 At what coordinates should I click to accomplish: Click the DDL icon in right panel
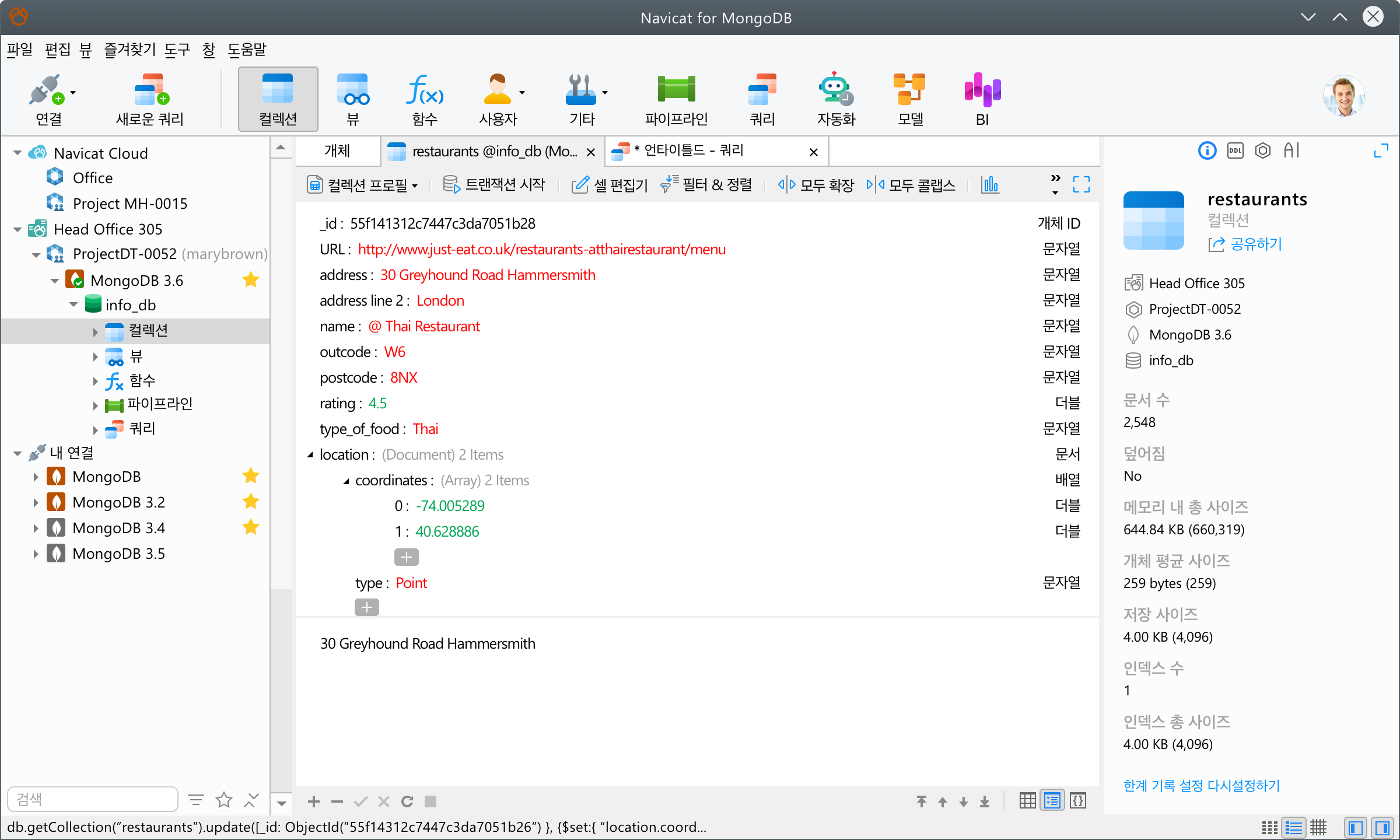1235,151
